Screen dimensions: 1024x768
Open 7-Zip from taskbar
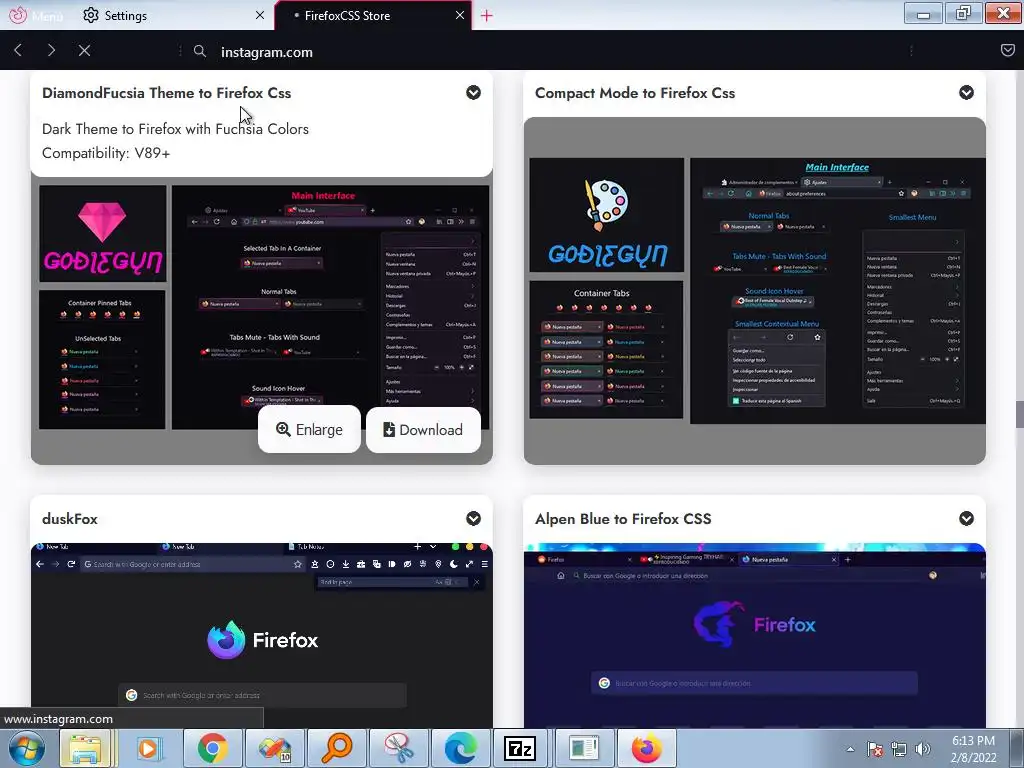(x=520, y=748)
